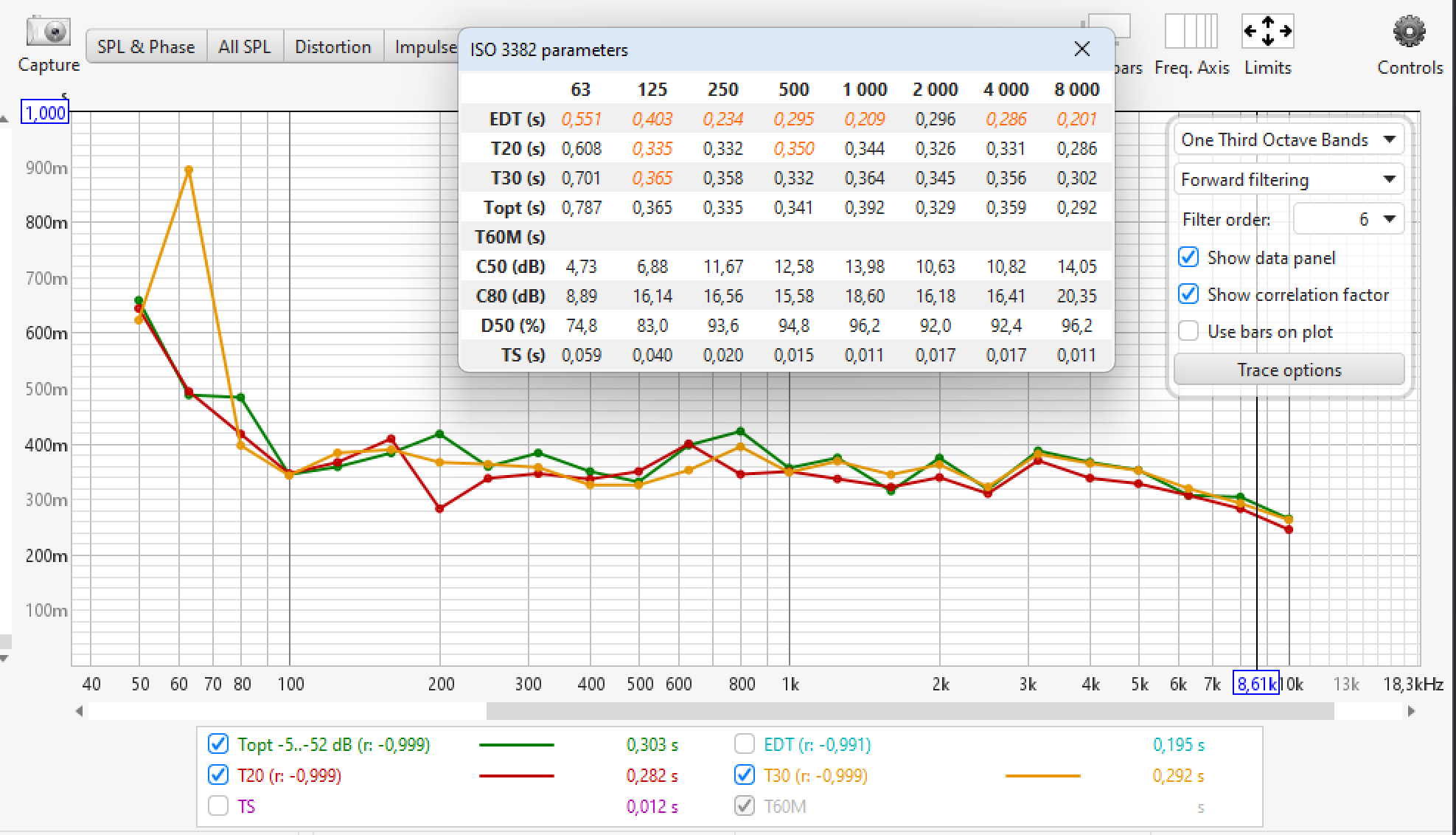Click the 63 column header

coord(581,89)
